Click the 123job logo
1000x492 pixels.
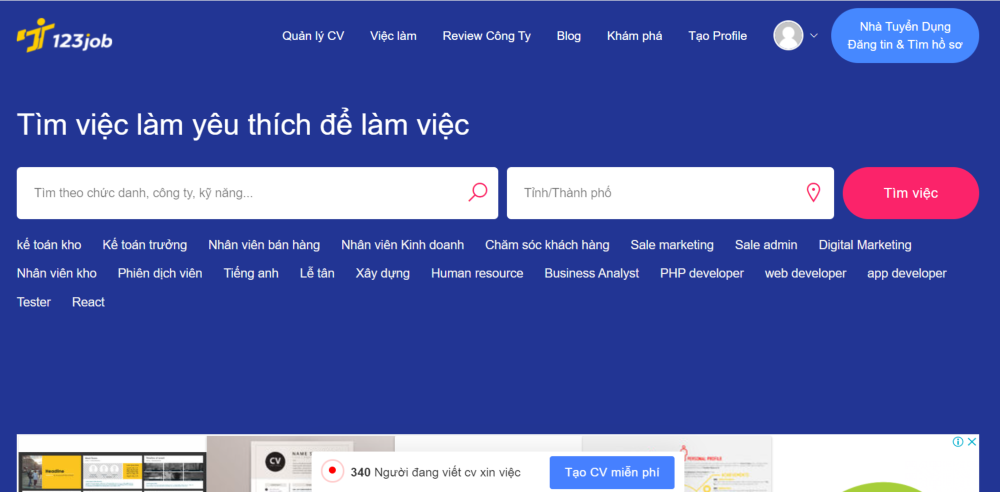pos(64,36)
